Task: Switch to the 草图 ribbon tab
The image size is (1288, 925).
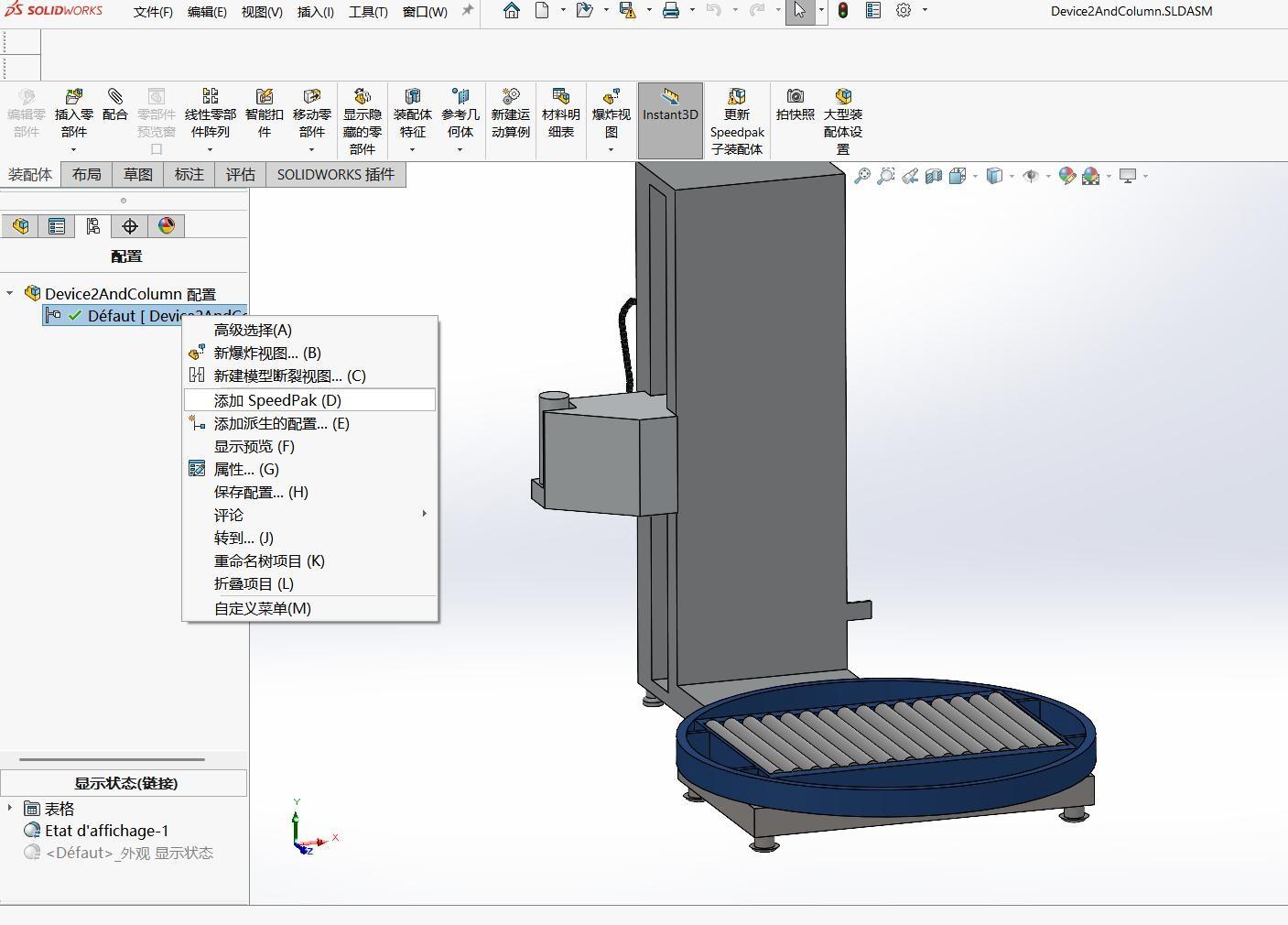Action: 138,174
